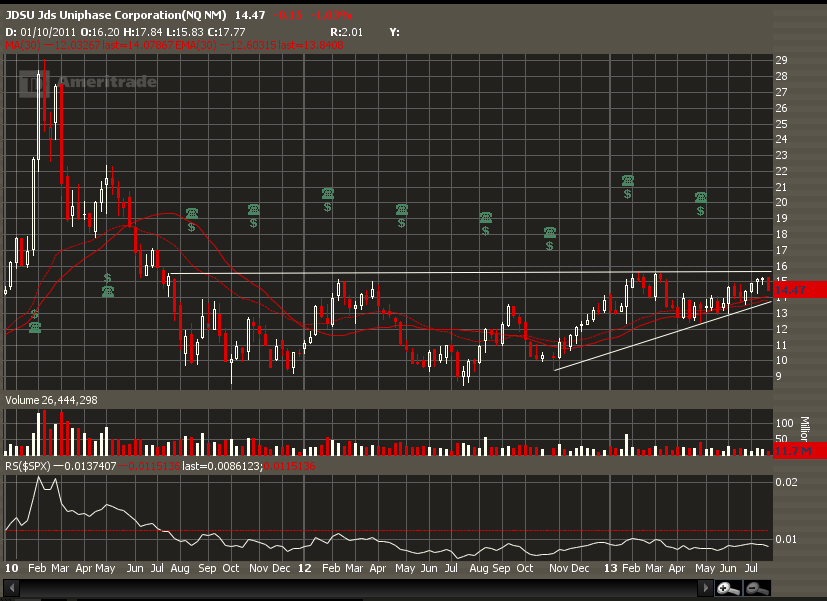
Task: Click the dollar icon above May 2010 phone
Action: pos(108,277)
